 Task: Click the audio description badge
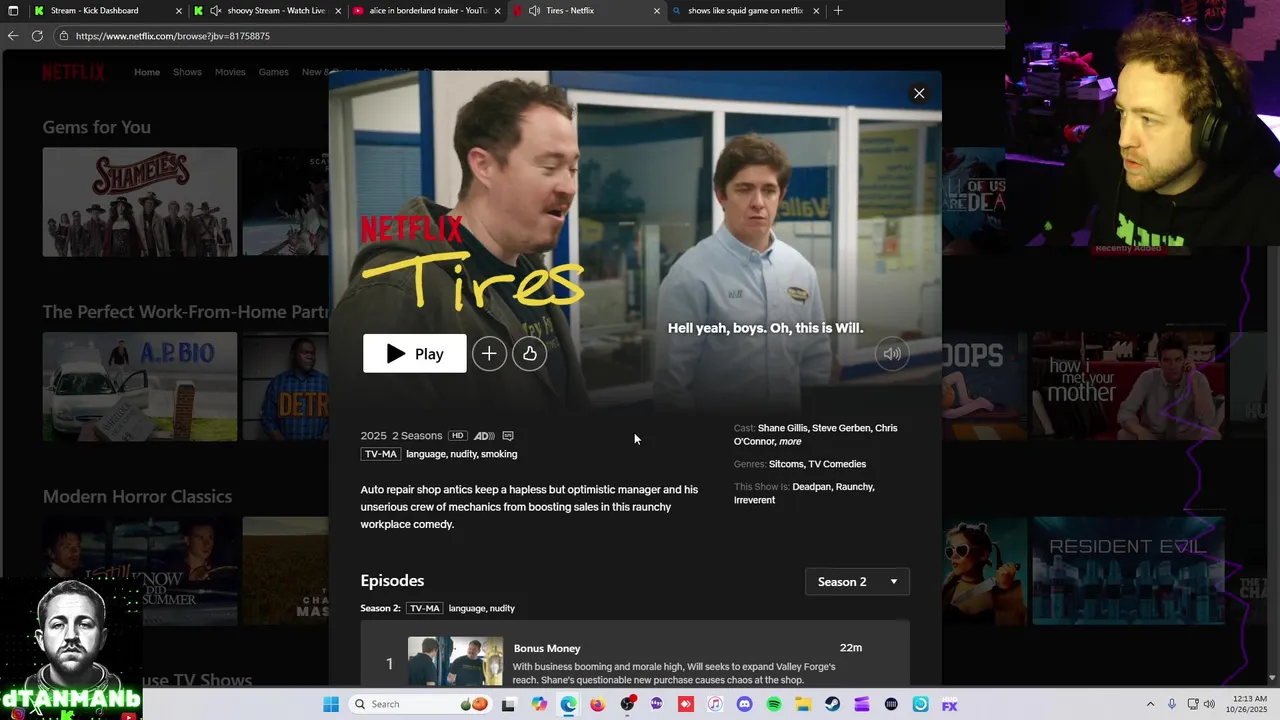point(484,436)
